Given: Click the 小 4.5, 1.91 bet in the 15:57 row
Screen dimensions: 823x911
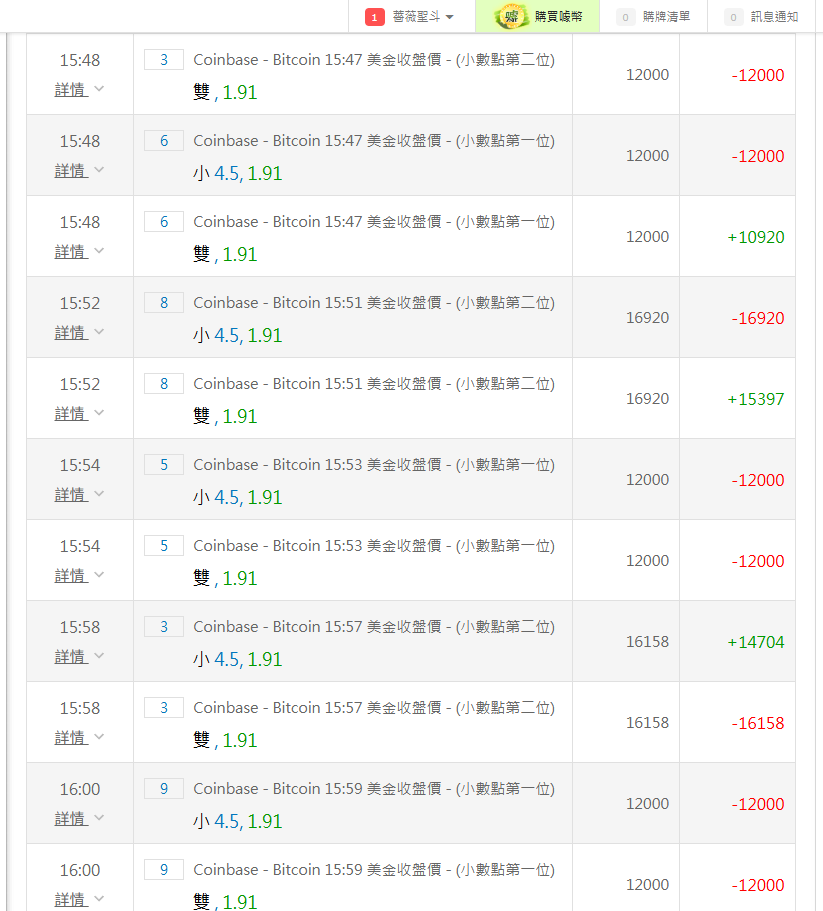Looking at the screenshot, I should (x=238, y=660).
